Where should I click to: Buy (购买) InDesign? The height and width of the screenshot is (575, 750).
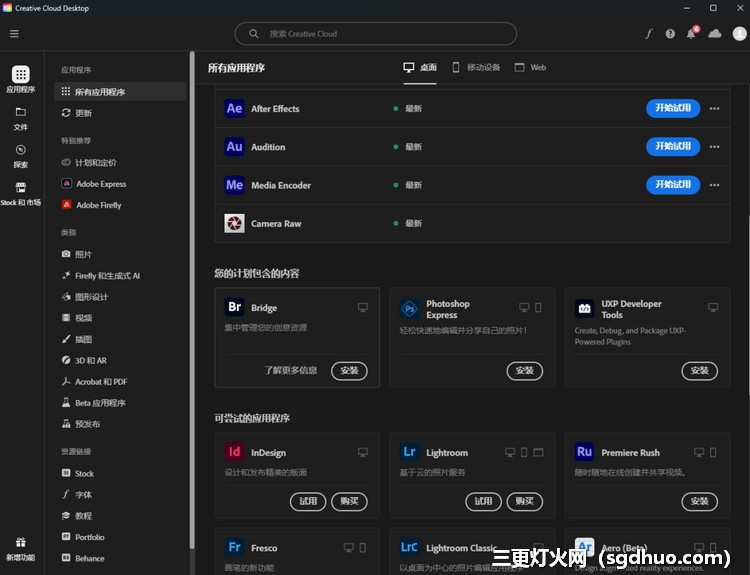click(349, 501)
